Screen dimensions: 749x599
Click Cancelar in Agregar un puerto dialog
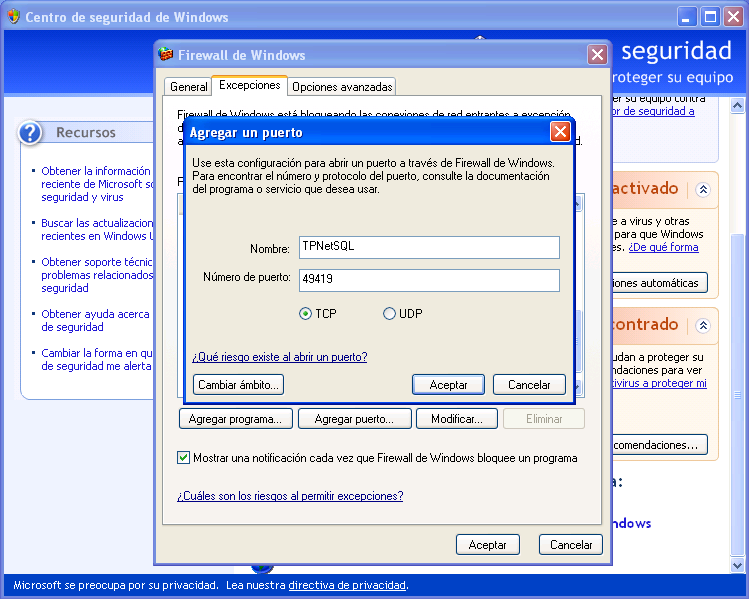click(529, 385)
